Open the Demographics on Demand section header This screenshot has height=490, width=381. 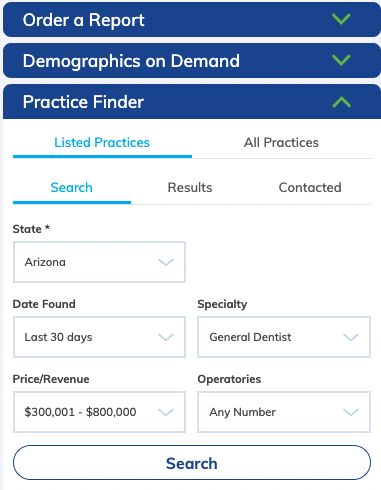(x=192, y=61)
